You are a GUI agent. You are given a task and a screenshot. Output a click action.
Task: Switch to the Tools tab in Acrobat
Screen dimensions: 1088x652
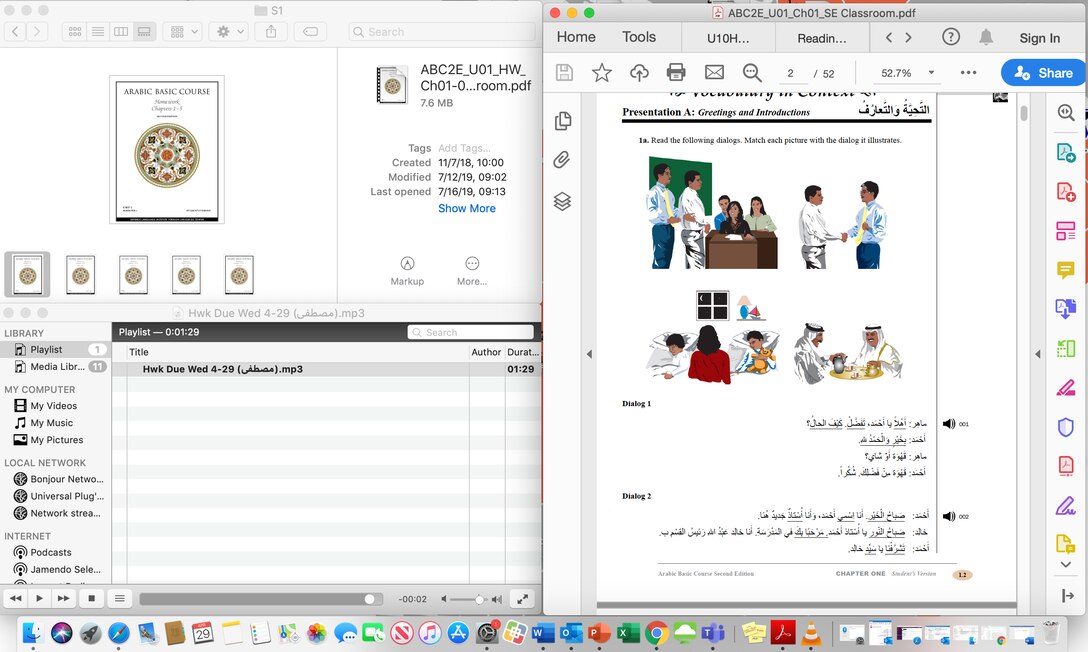pos(638,36)
